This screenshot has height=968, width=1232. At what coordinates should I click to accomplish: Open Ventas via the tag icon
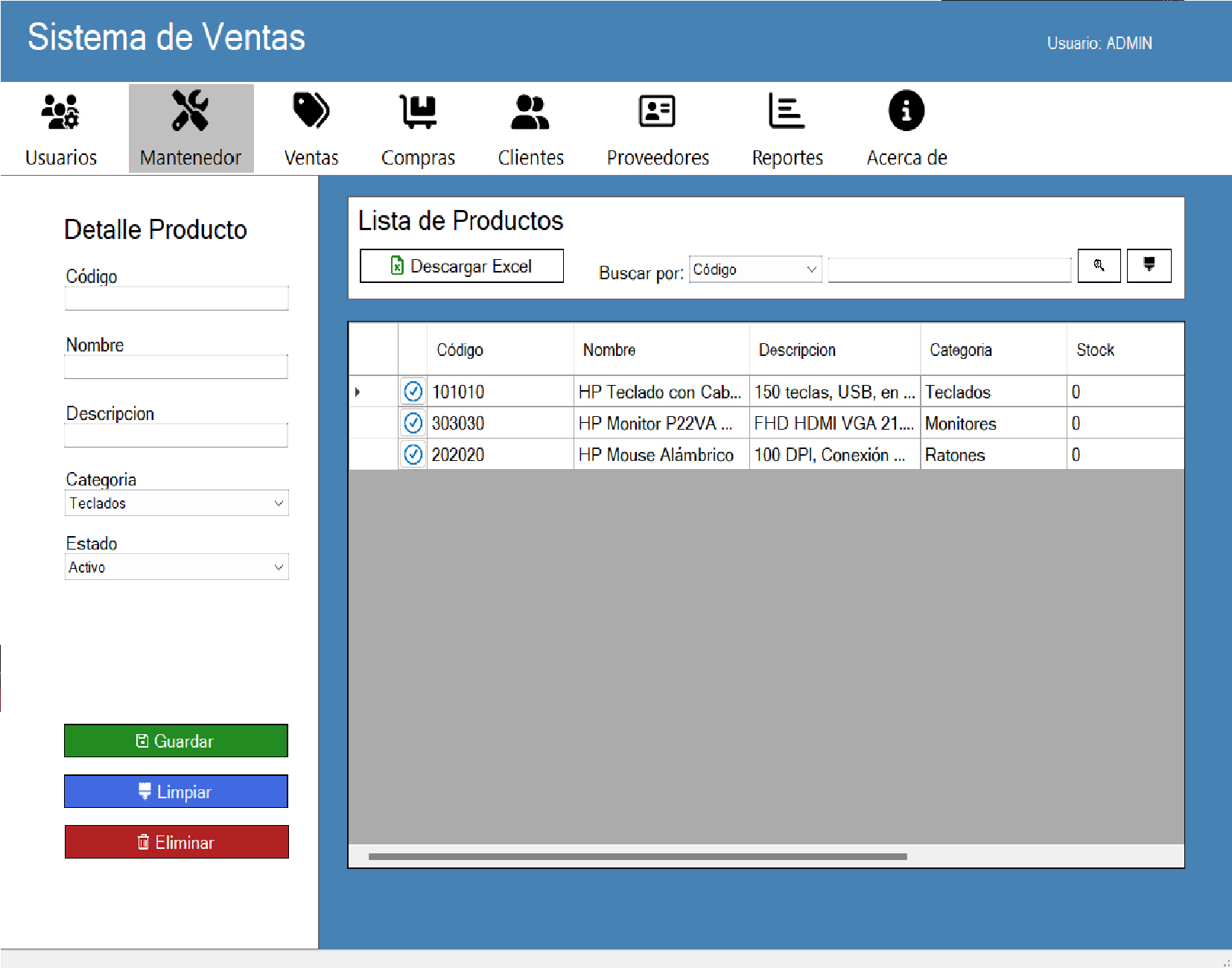[x=311, y=111]
